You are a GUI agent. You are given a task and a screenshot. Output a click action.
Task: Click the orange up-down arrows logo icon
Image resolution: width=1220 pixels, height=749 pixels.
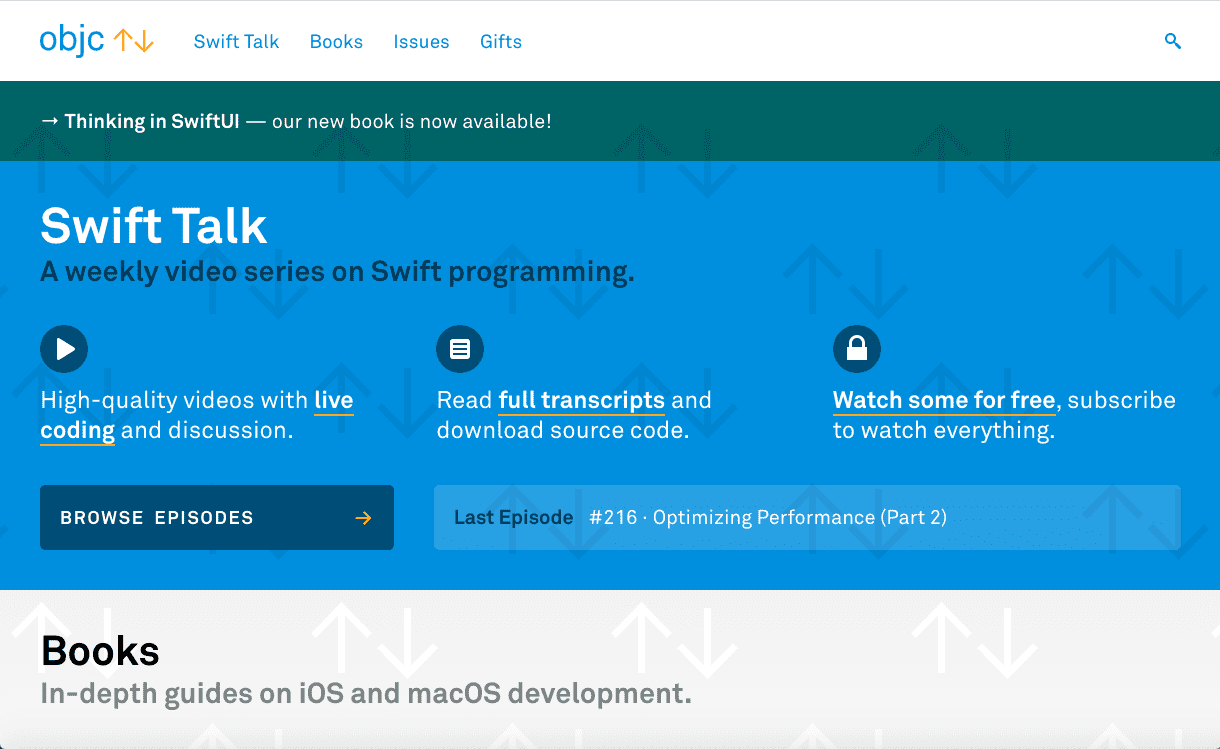pyautogui.click(x=133, y=41)
